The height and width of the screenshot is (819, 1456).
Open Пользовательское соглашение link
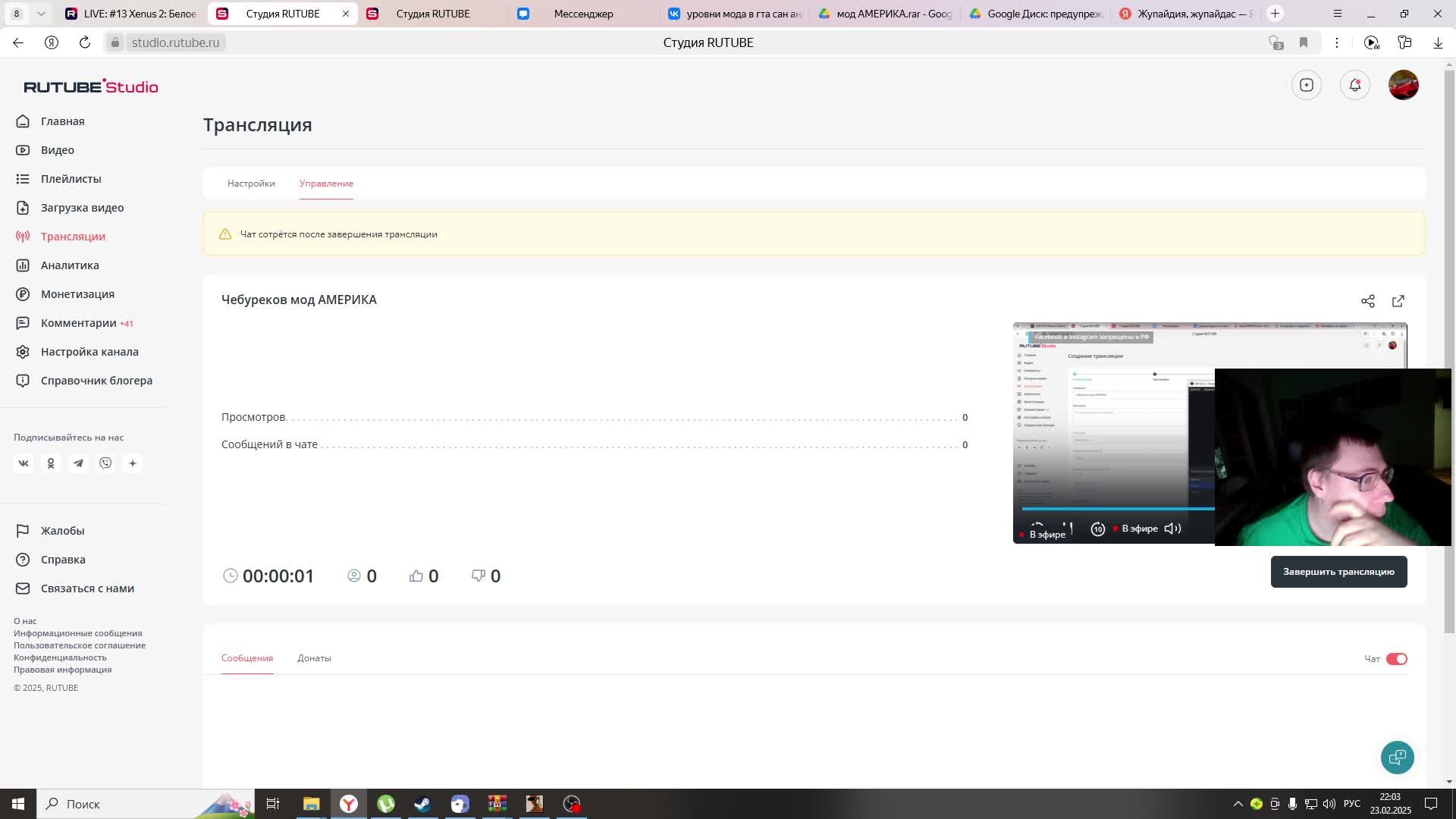coord(80,645)
